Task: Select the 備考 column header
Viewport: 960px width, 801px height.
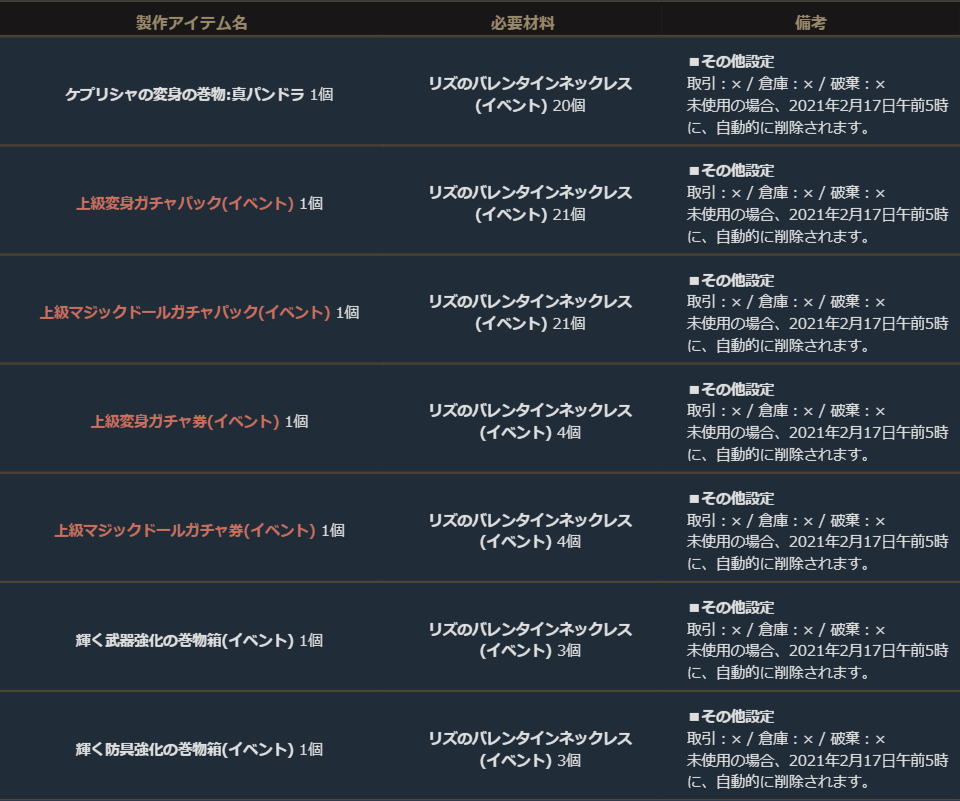Action: point(810,22)
